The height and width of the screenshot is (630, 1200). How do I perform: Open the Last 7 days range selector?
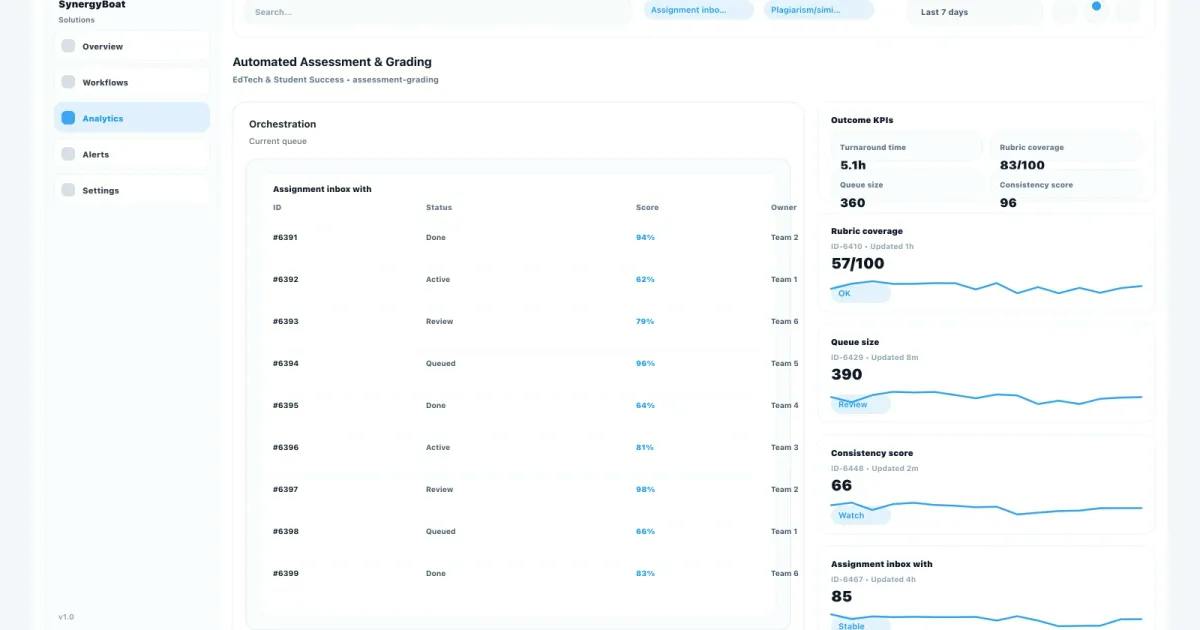click(x=975, y=12)
